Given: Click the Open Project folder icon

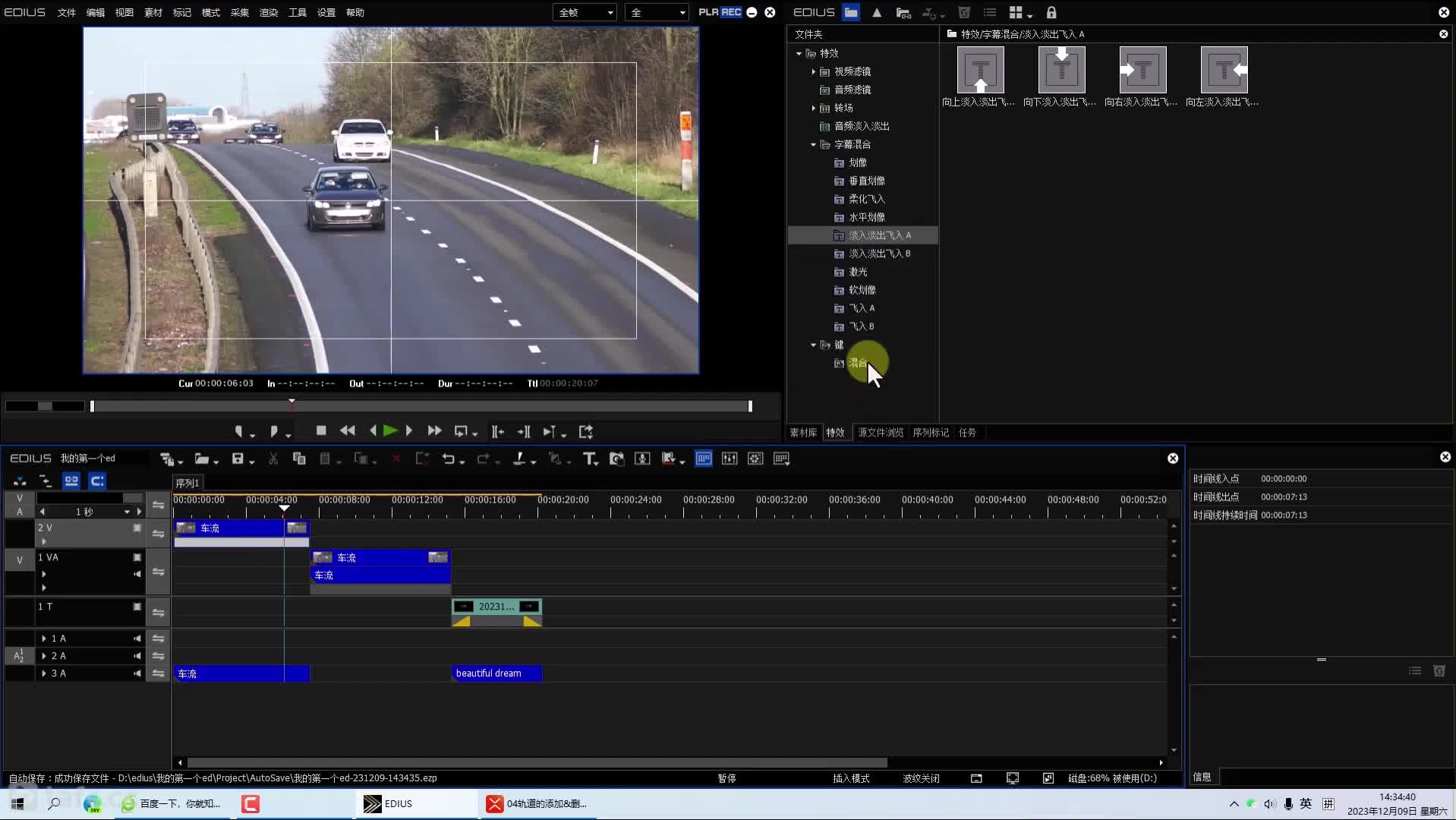Looking at the screenshot, I should [x=202, y=459].
